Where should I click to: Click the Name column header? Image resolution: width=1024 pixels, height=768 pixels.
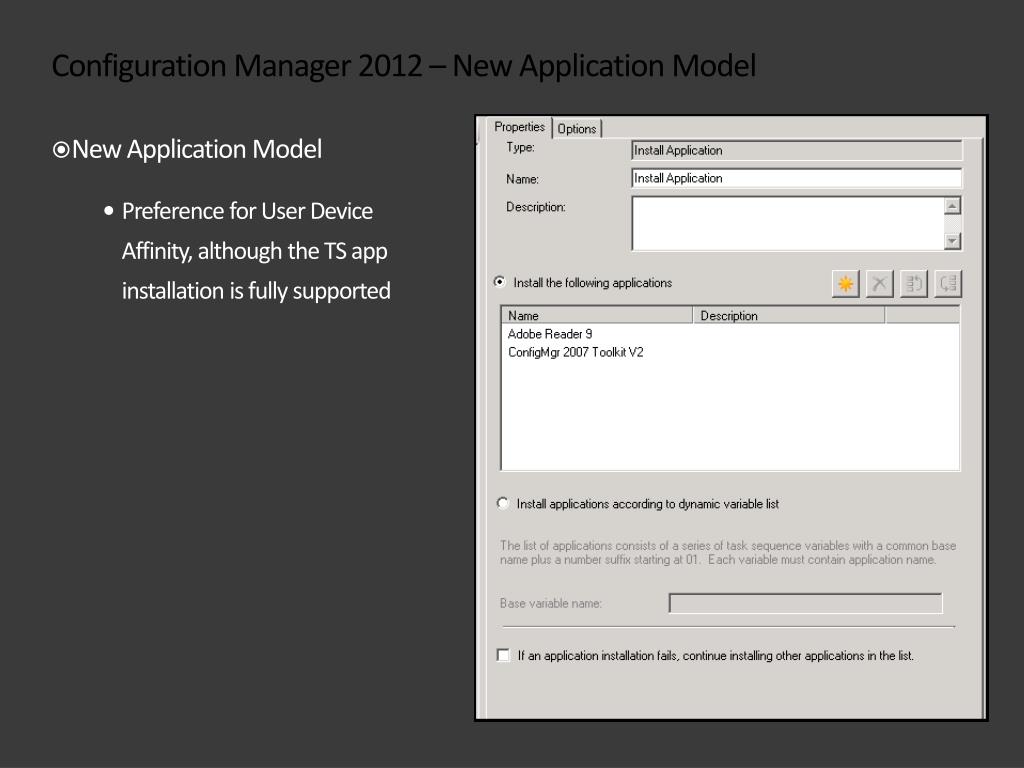coord(597,315)
